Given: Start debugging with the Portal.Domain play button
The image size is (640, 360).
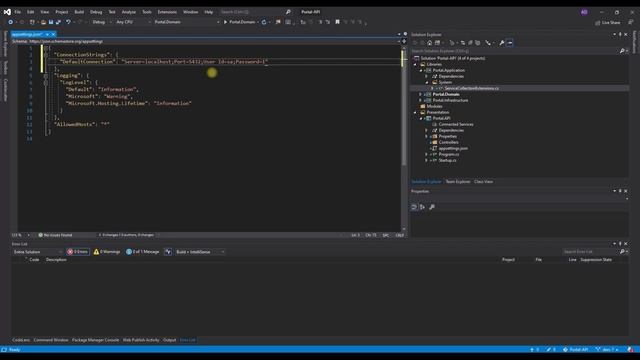Looking at the screenshot, I should point(239,22).
